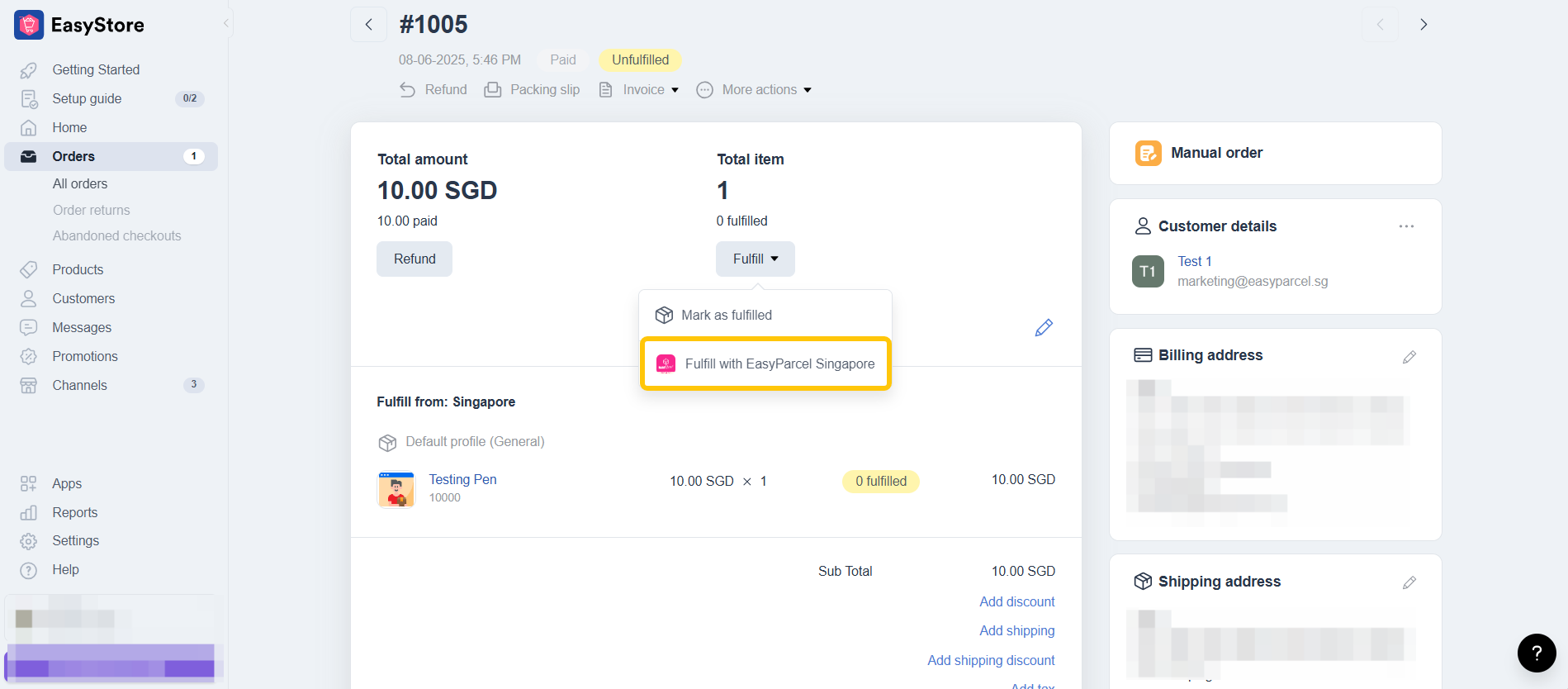Choose Fulfill with EasyParcel Singapore
Viewport: 1568px width, 689px height.
[x=765, y=364]
